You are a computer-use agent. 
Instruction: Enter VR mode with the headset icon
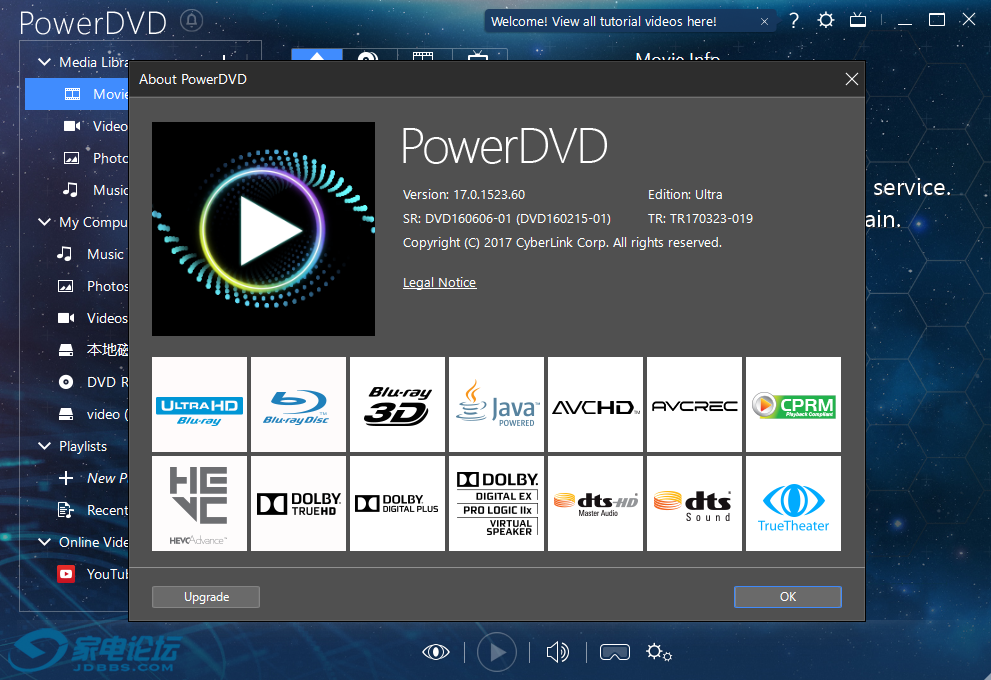(615, 652)
